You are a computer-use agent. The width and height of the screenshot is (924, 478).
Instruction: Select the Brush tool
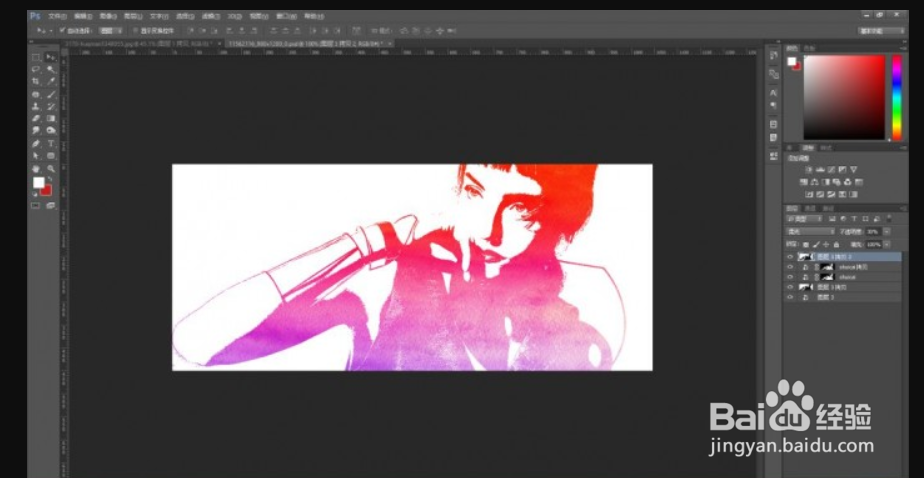click(x=51, y=94)
